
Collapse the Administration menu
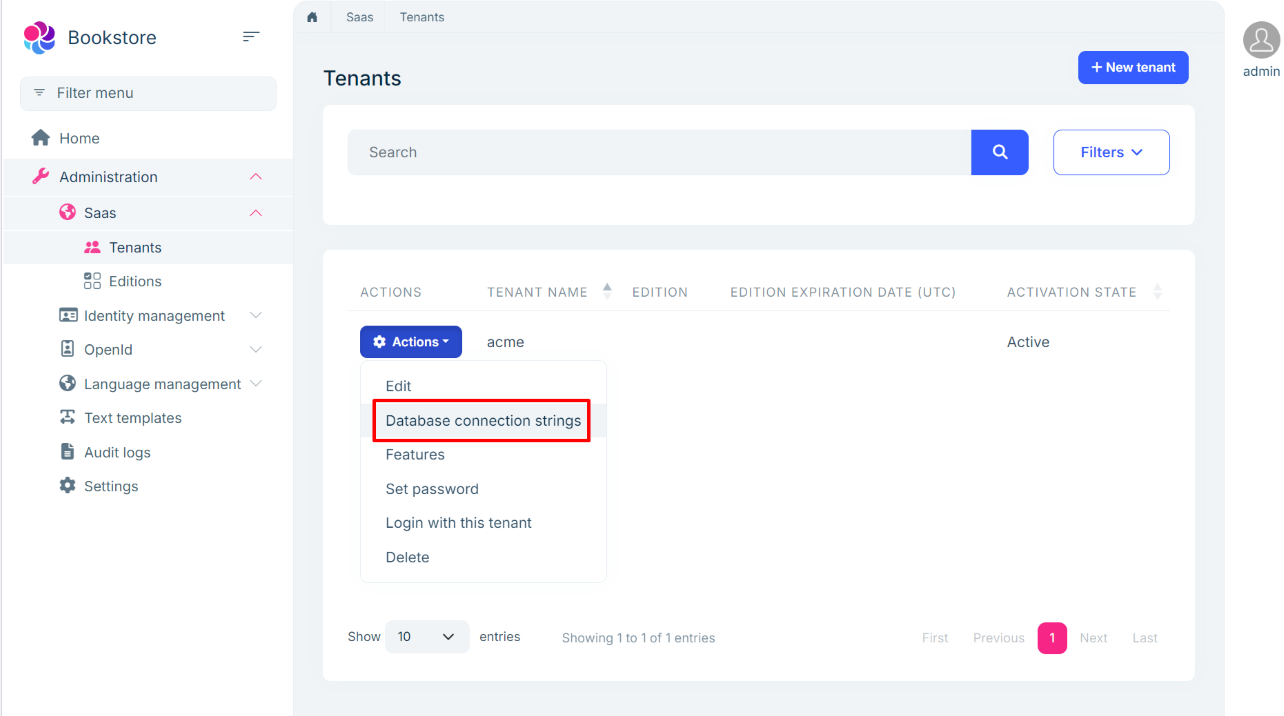pyautogui.click(x=256, y=176)
